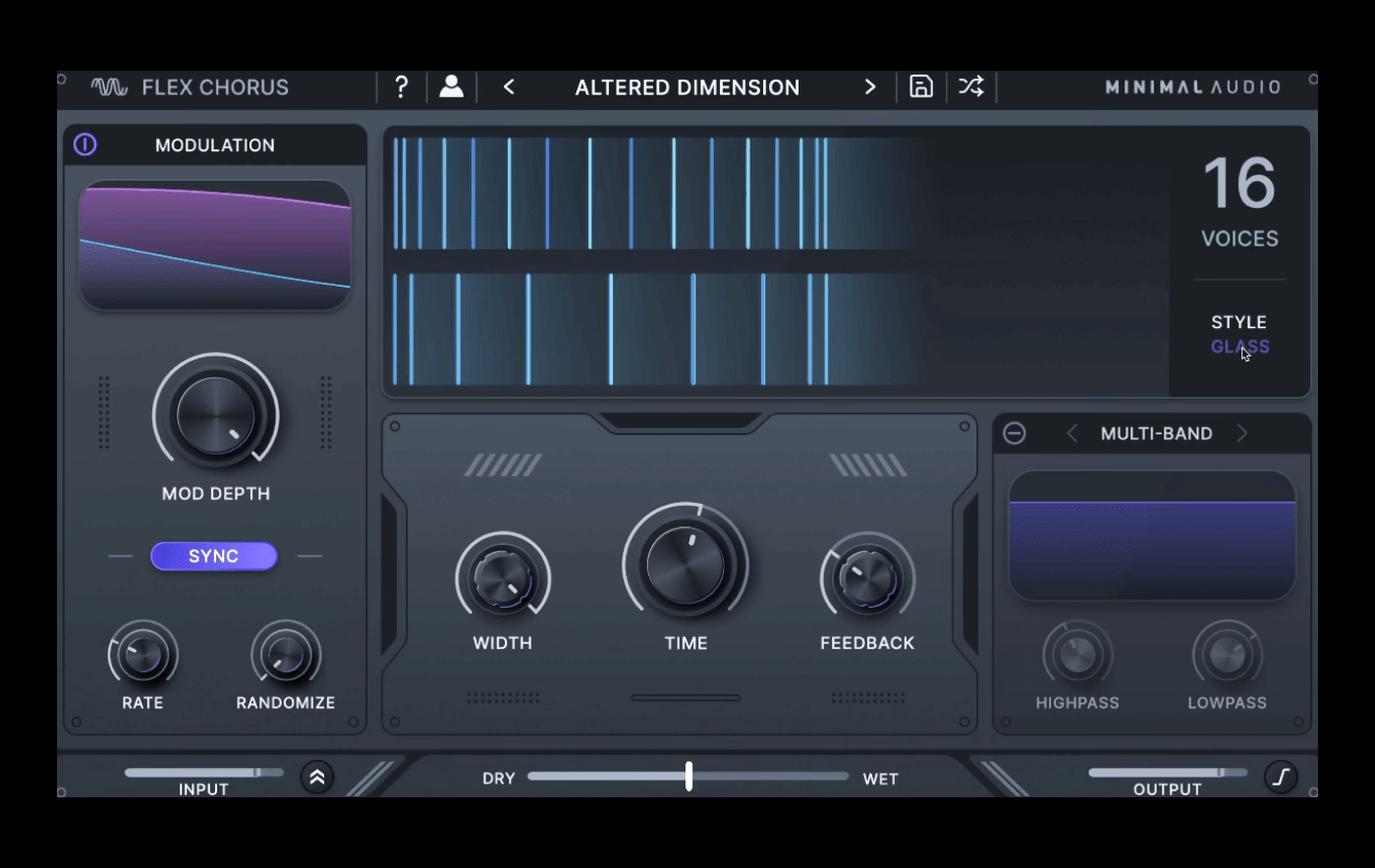The image size is (1375, 868).
Task: Click the Randomize knob
Action: tap(286, 655)
